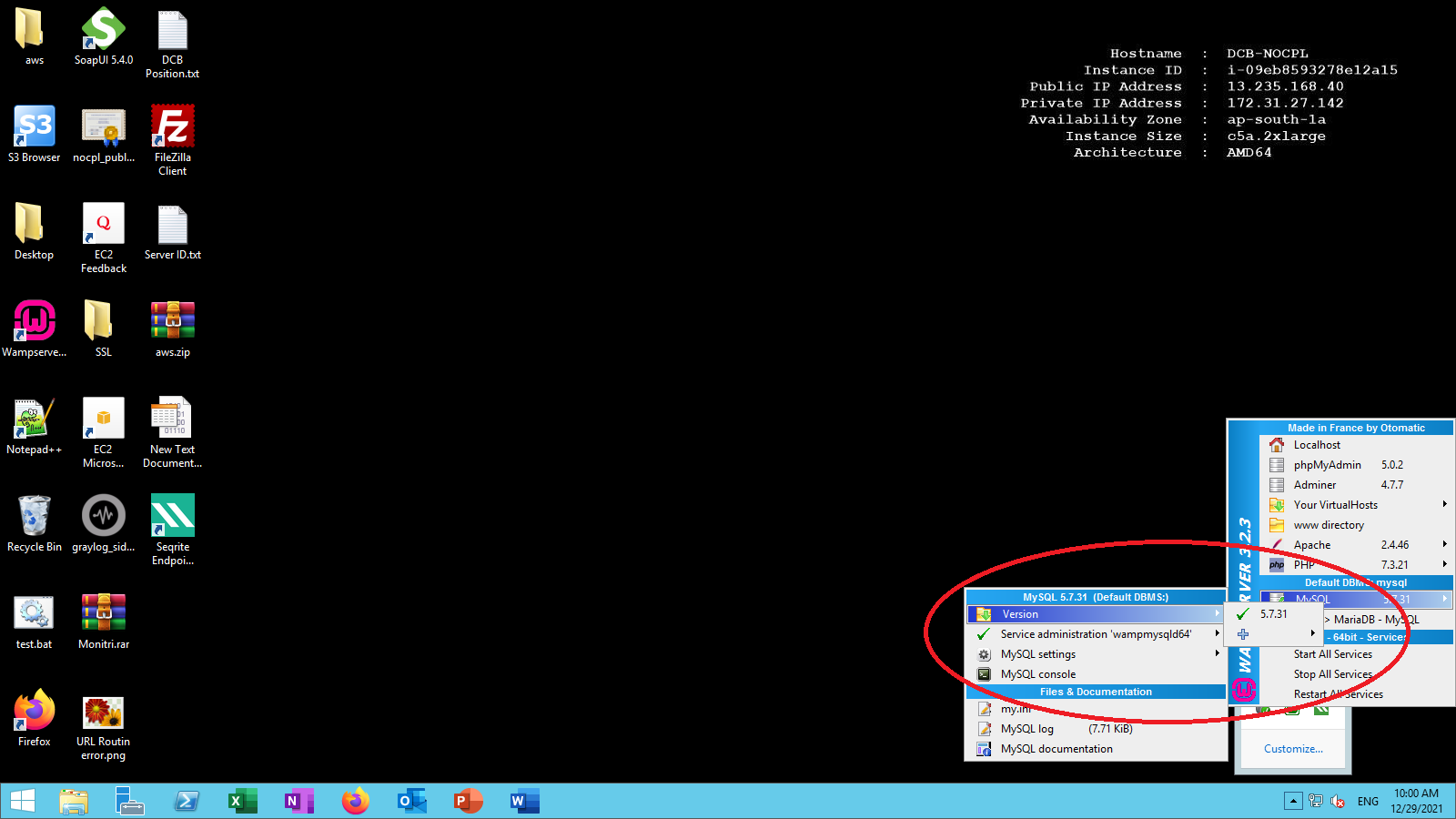The width and height of the screenshot is (1456, 819).
Task: Launch OneNote from the taskbar
Action: (x=299, y=801)
